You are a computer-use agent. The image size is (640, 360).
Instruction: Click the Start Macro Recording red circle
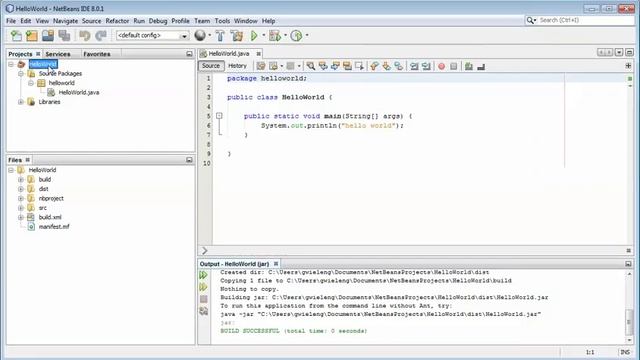(x=441, y=66)
